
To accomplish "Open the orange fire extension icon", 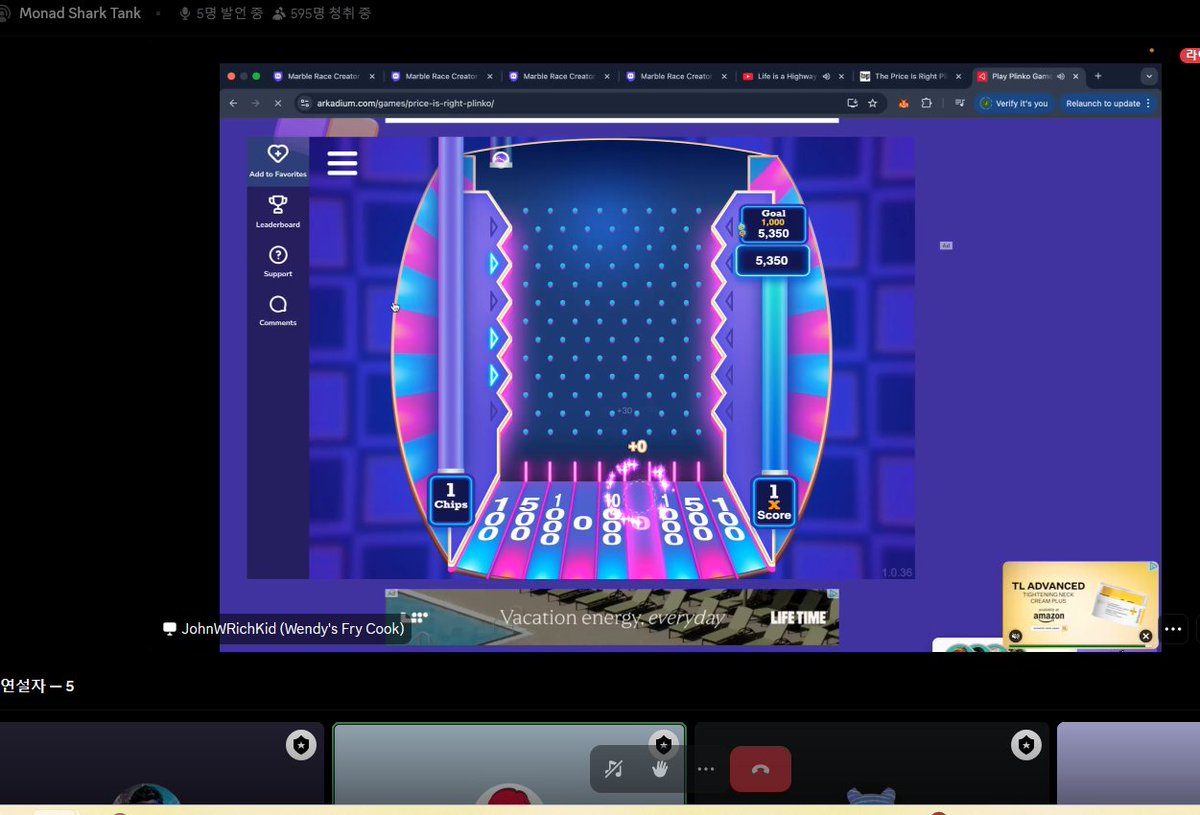I will pyautogui.click(x=904, y=103).
